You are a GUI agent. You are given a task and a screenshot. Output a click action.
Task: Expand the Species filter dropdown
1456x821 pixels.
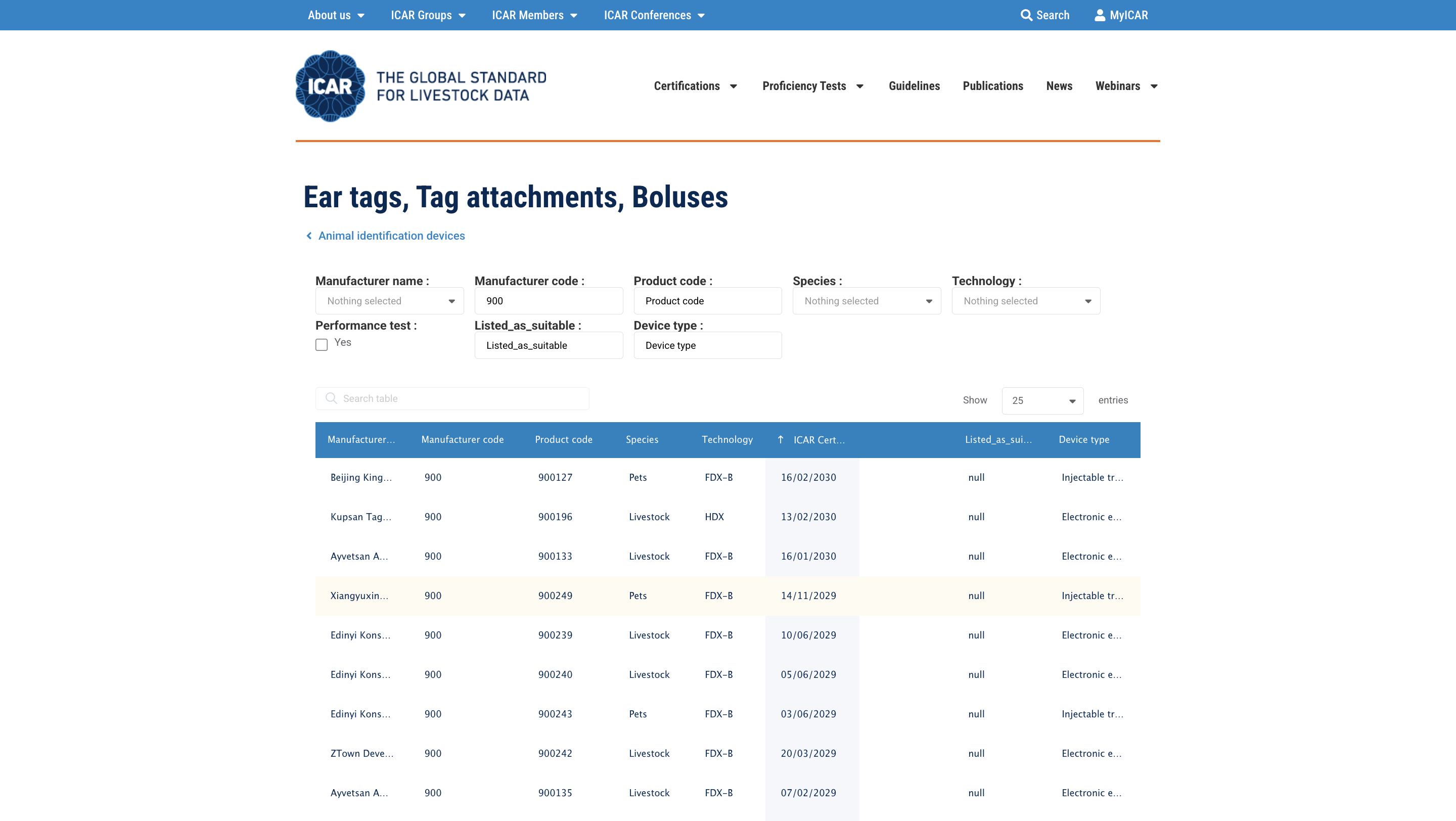coord(866,301)
